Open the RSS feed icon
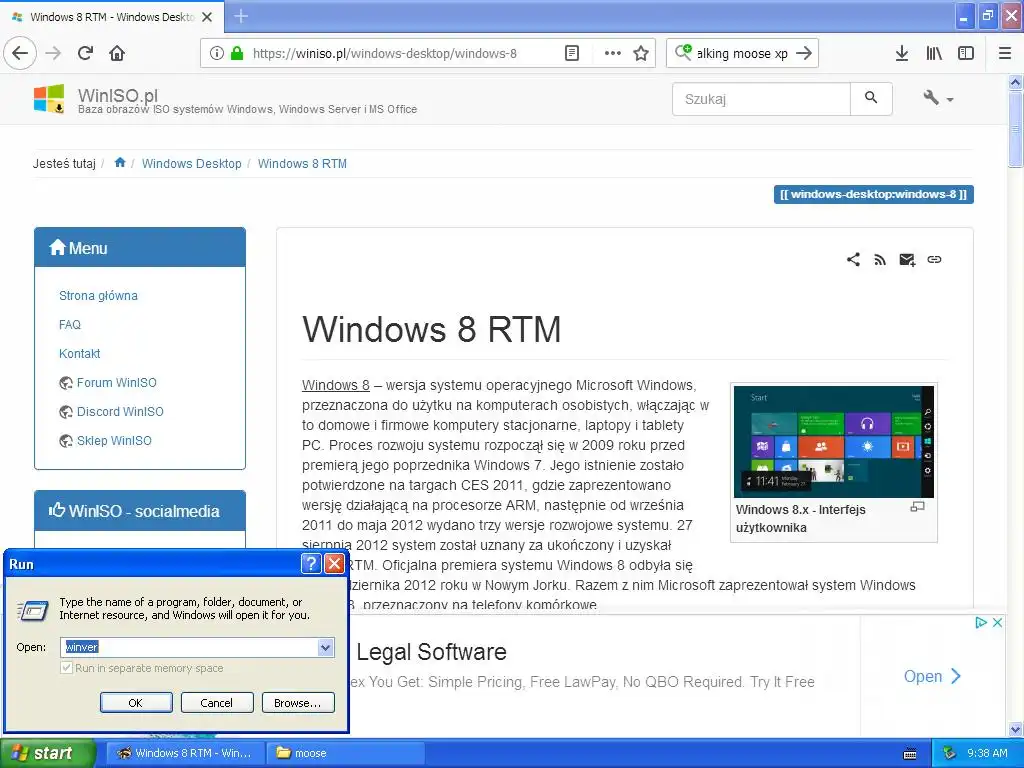The width and height of the screenshot is (1024, 768). 880,260
